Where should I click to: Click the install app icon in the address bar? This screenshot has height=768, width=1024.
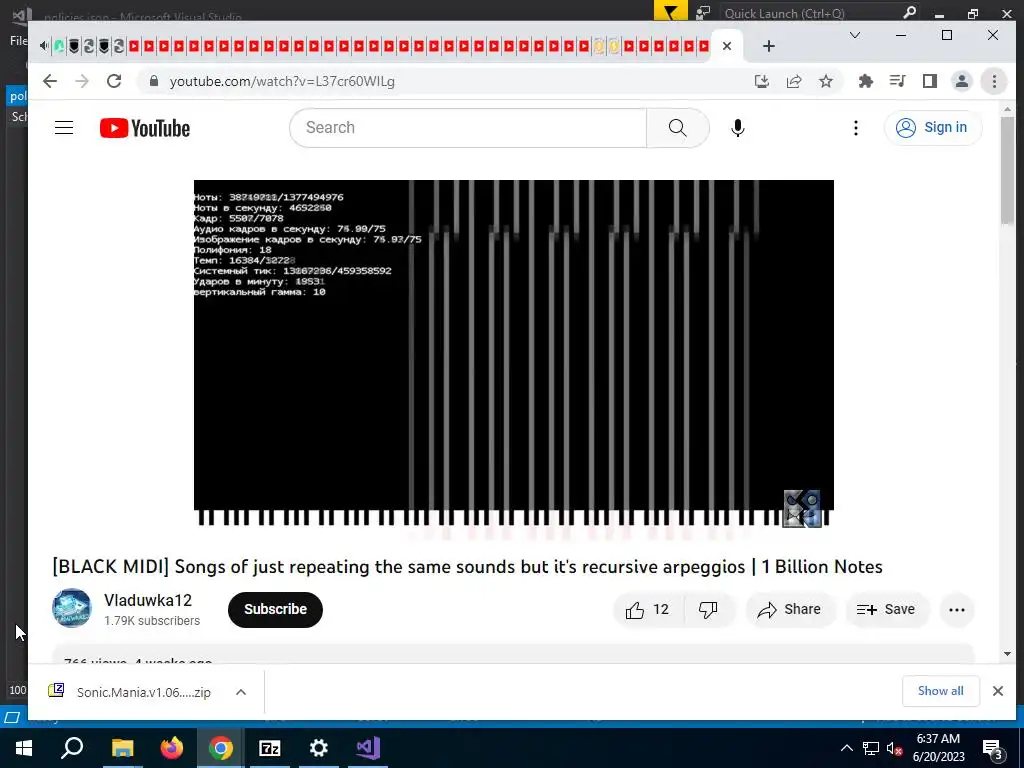point(761,81)
